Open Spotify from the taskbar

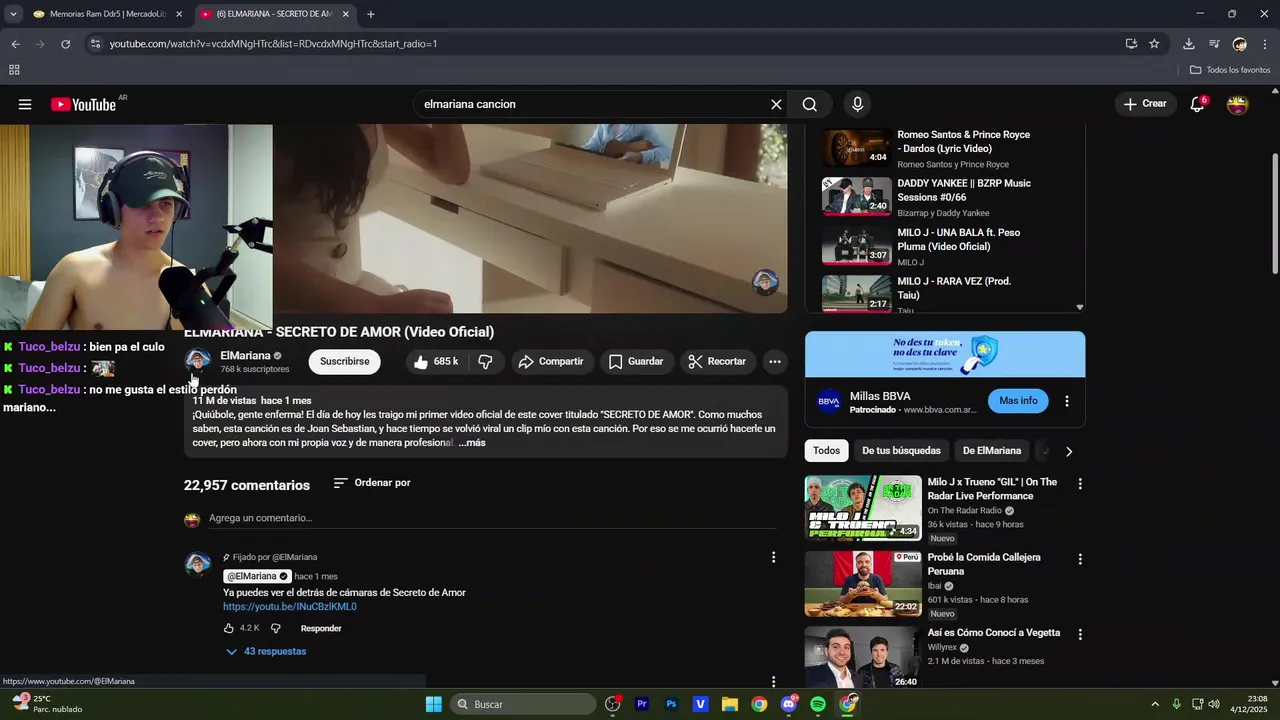[818, 704]
